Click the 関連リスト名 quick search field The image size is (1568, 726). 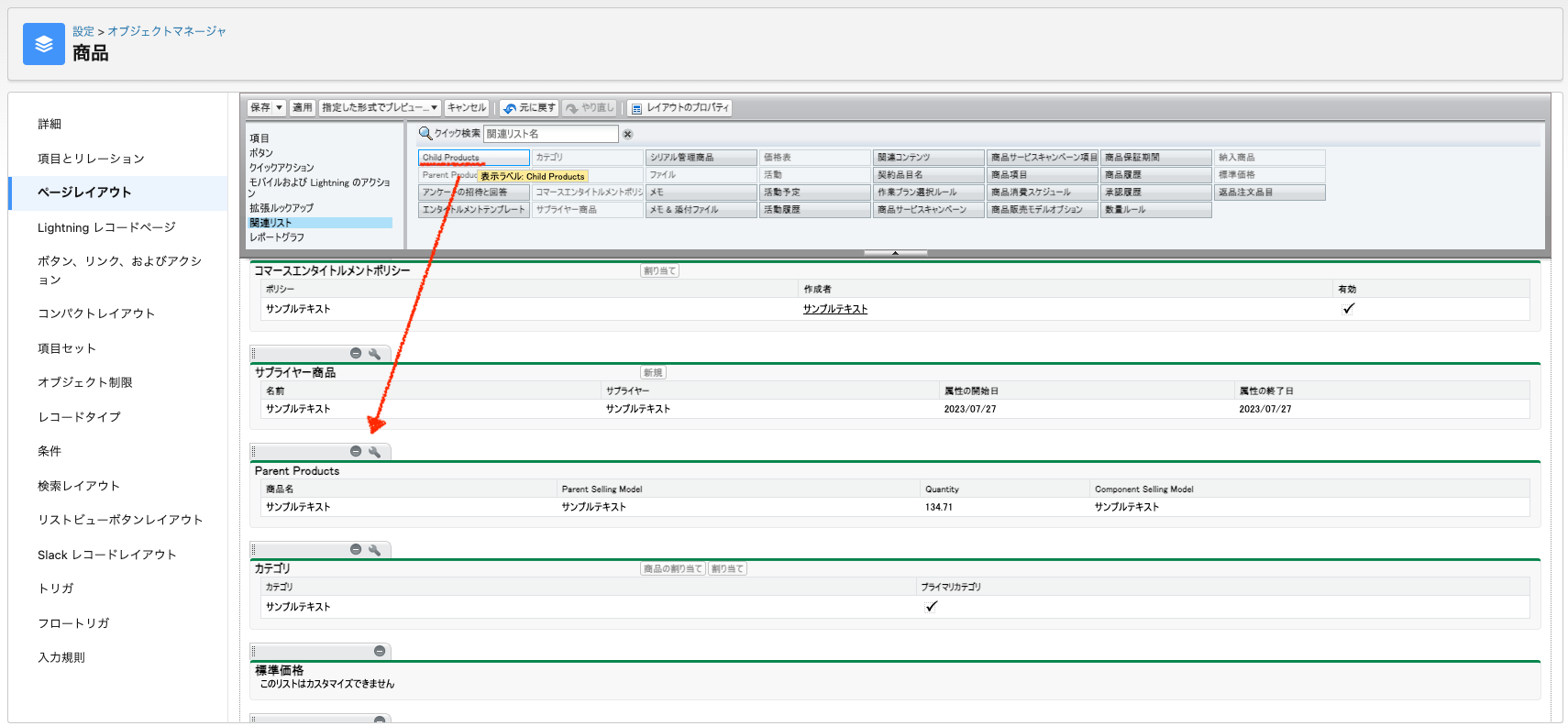tap(550, 134)
